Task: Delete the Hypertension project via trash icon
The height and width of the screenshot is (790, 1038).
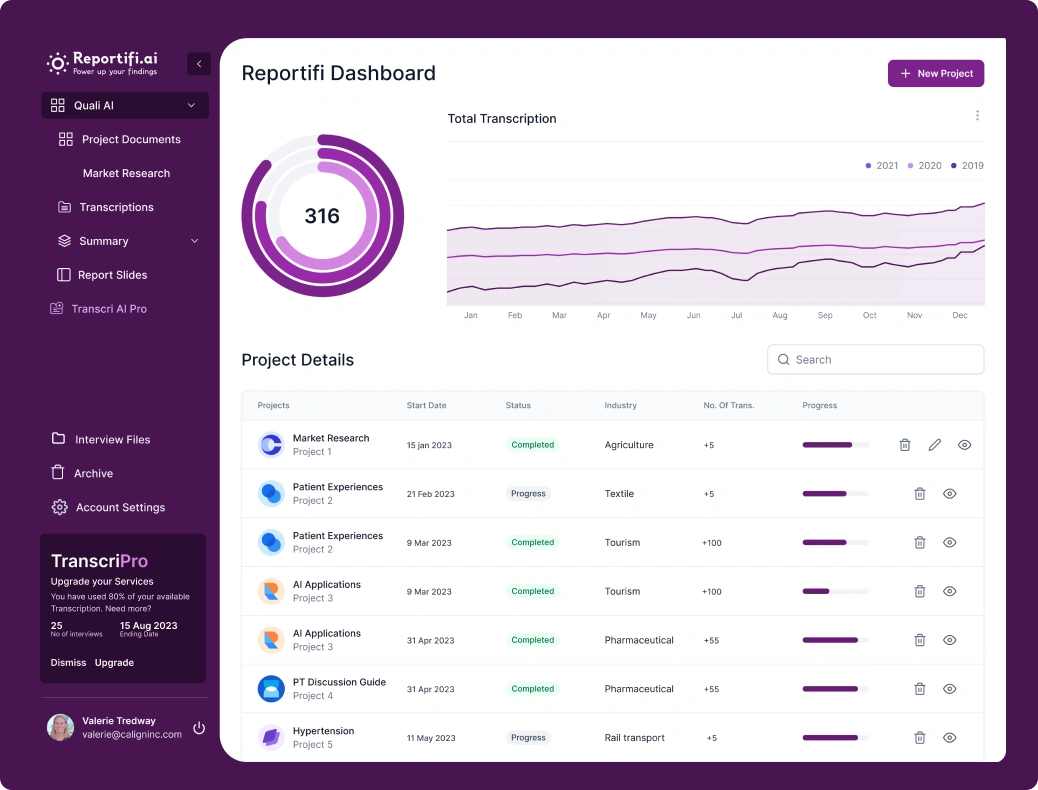Action: (x=920, y=738)
